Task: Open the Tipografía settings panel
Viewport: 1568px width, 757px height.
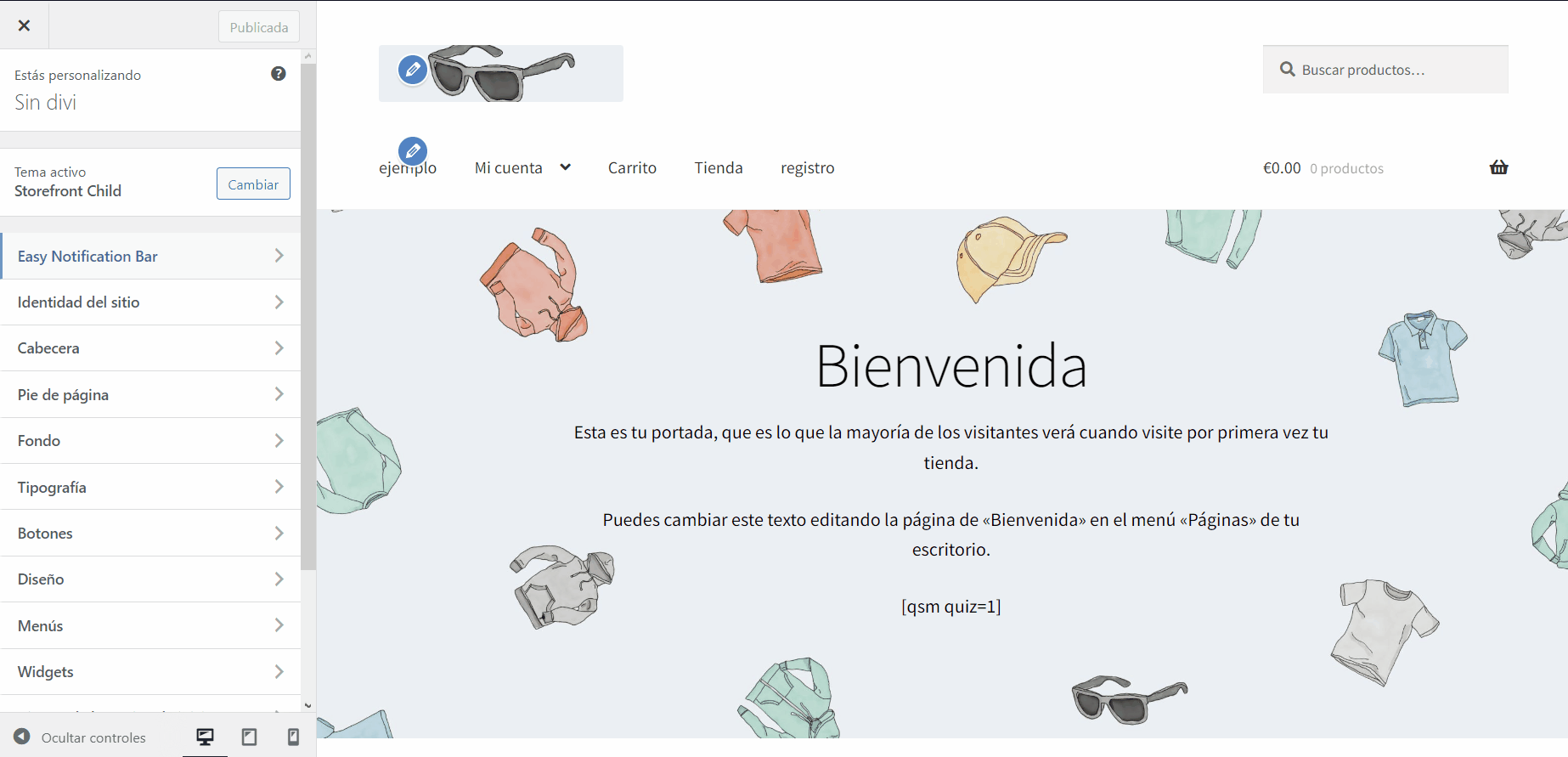Action: click(x=150, y=487)
